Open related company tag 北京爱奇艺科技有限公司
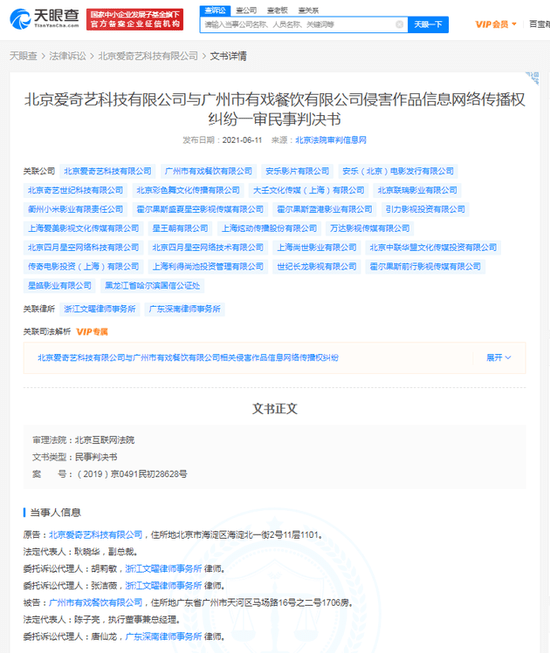 (x=108, y=171)
